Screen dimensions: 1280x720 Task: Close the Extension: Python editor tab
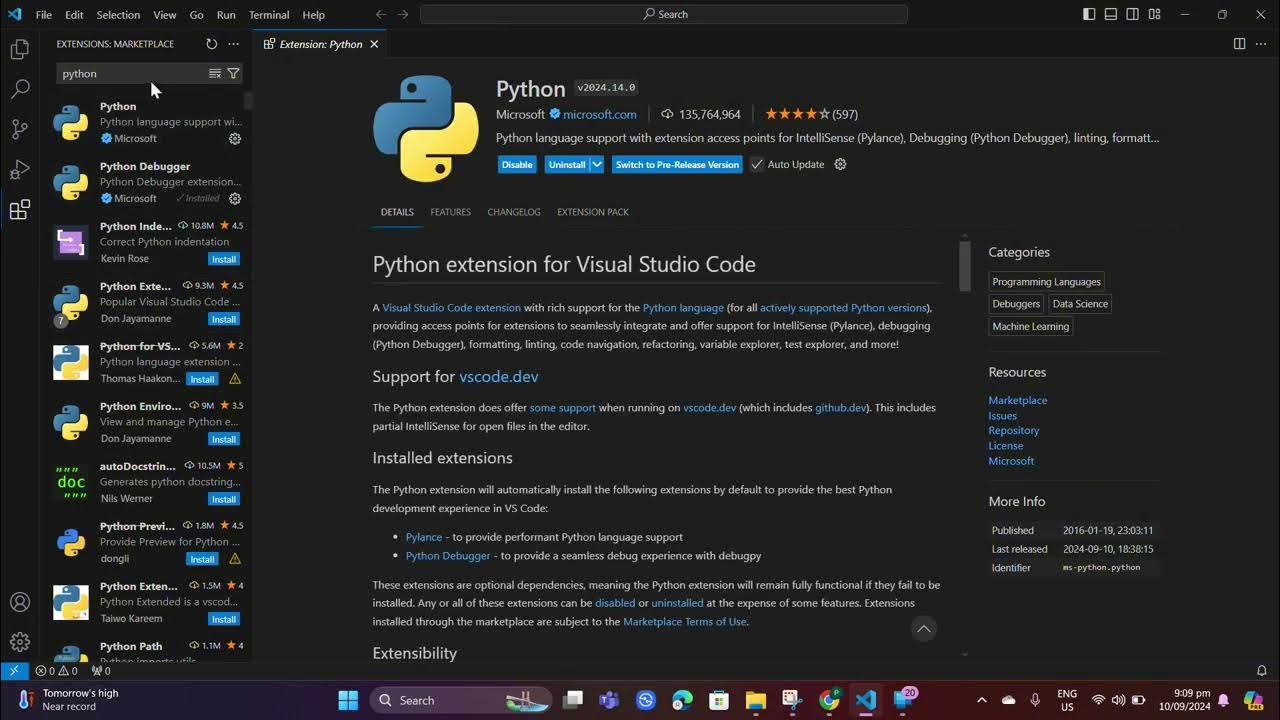coord(374,44)
